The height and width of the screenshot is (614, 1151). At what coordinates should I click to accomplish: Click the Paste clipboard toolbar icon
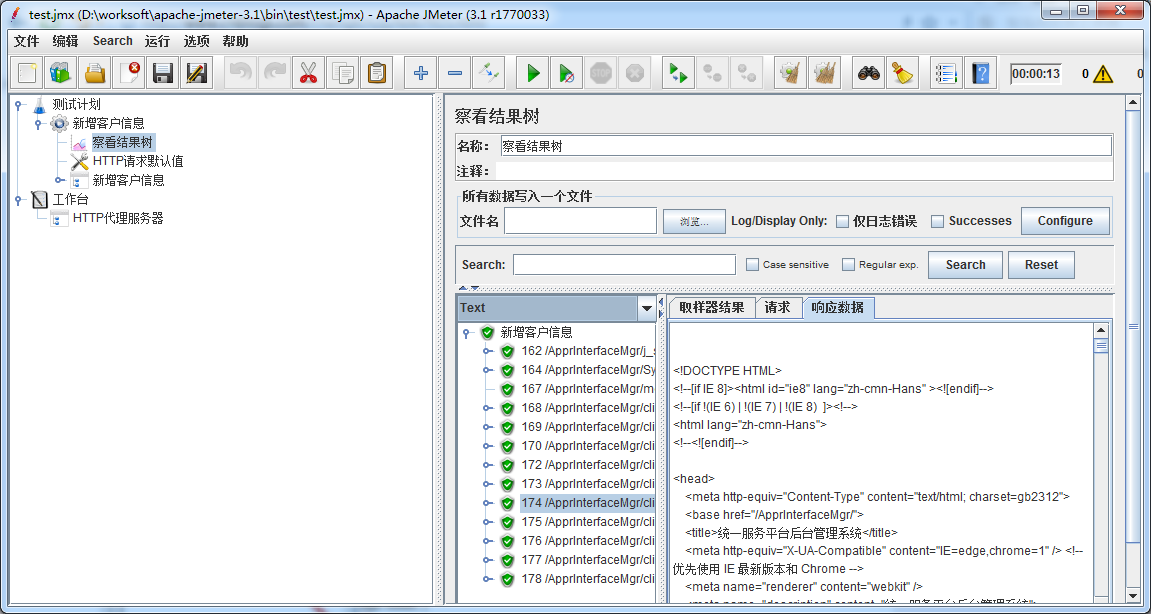tap(376, 73)
